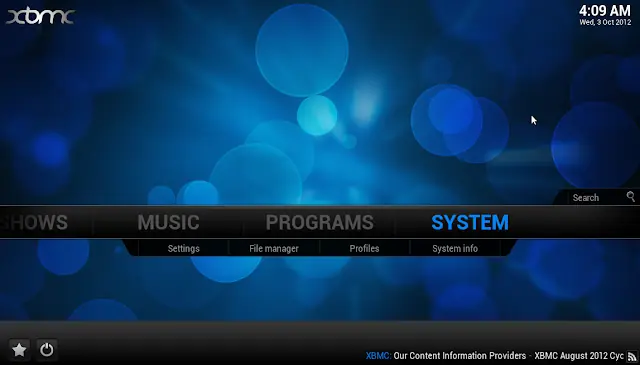Viewport: 640px width, 365px height.
Task: Open System info from the submenu
Action: point(455,248)
